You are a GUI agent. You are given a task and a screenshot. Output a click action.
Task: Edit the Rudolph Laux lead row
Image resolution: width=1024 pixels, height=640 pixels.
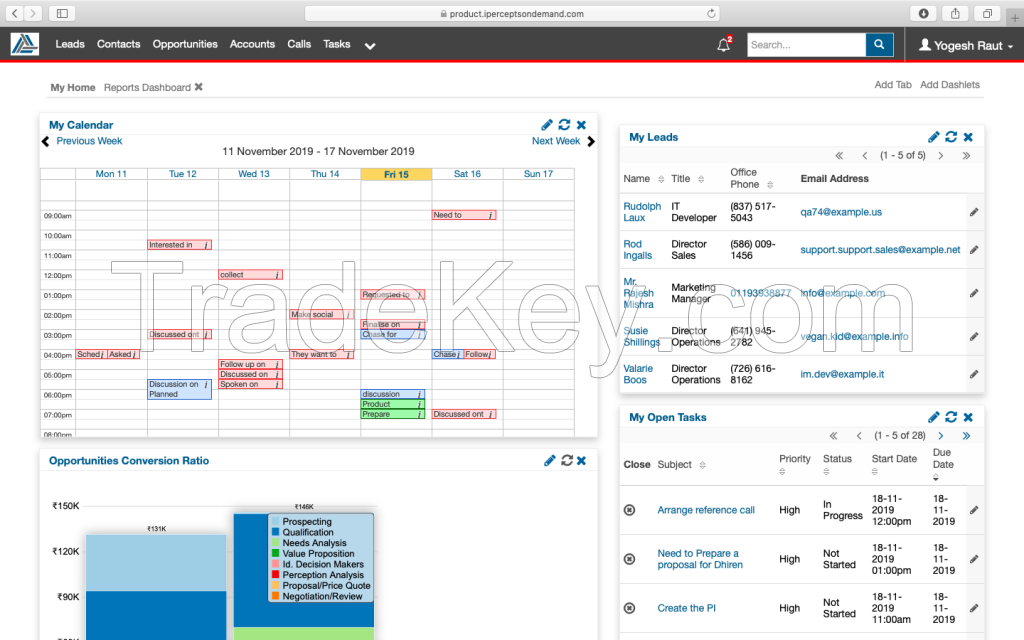(x=974, y=212)
